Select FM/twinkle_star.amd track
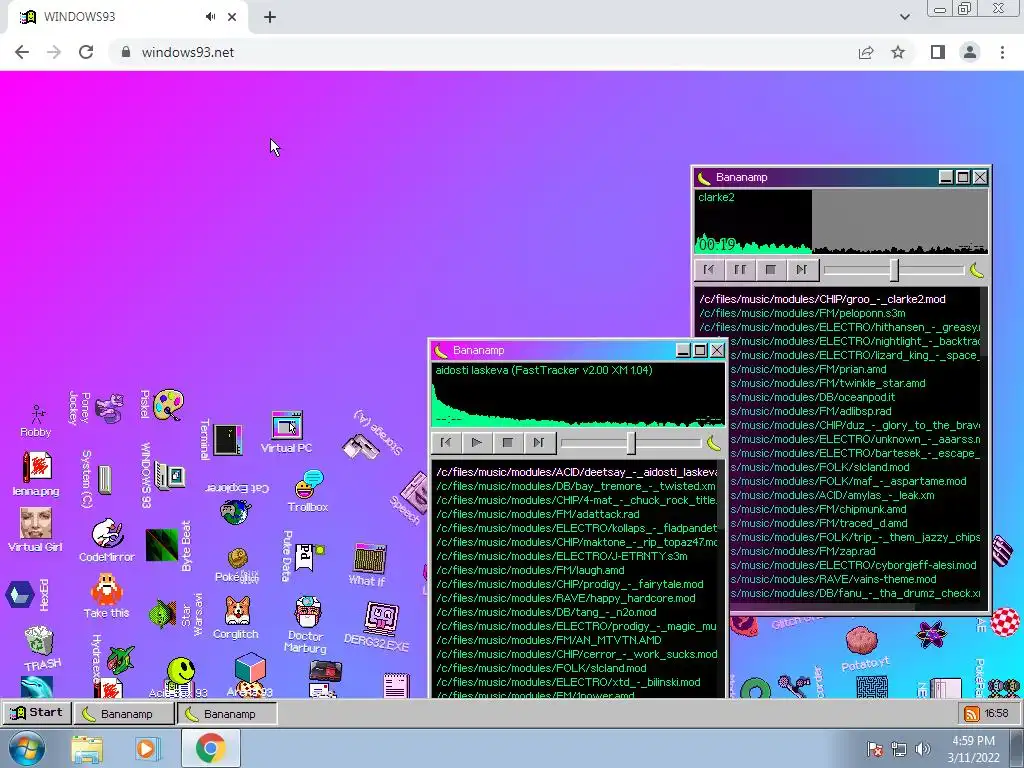 [x=855, y=383]
